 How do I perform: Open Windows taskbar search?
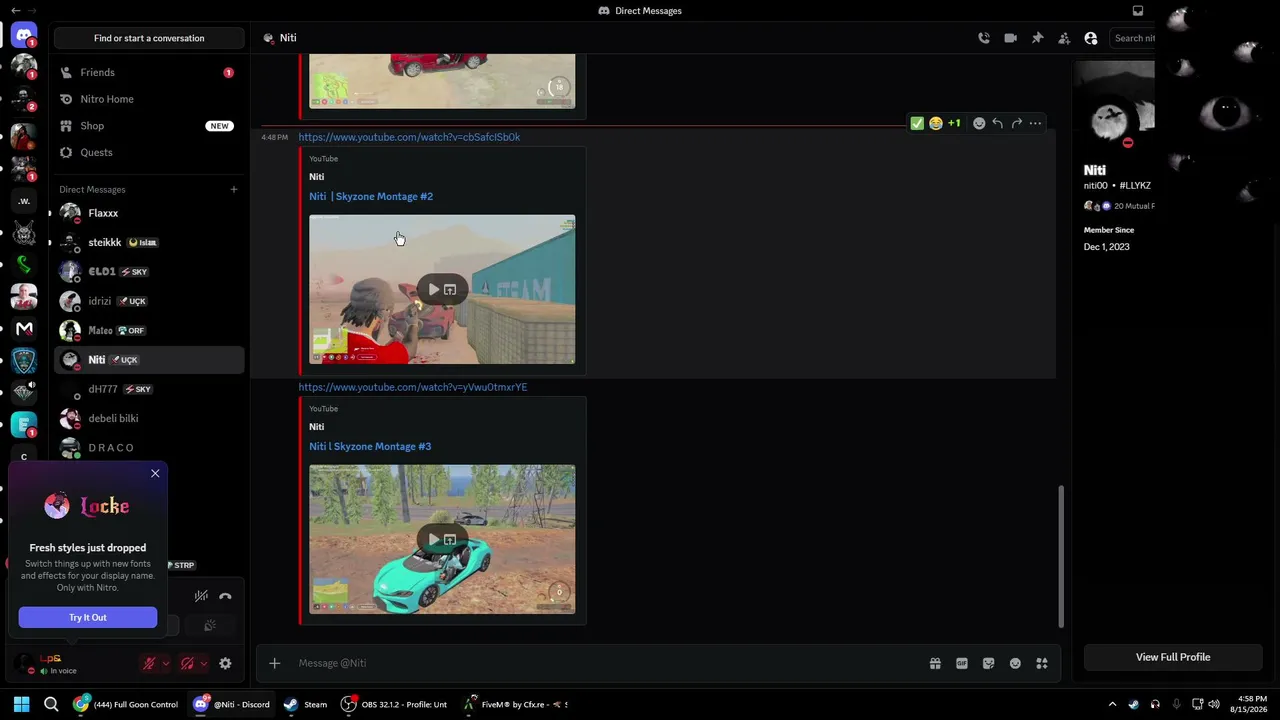tap(51, 704)
